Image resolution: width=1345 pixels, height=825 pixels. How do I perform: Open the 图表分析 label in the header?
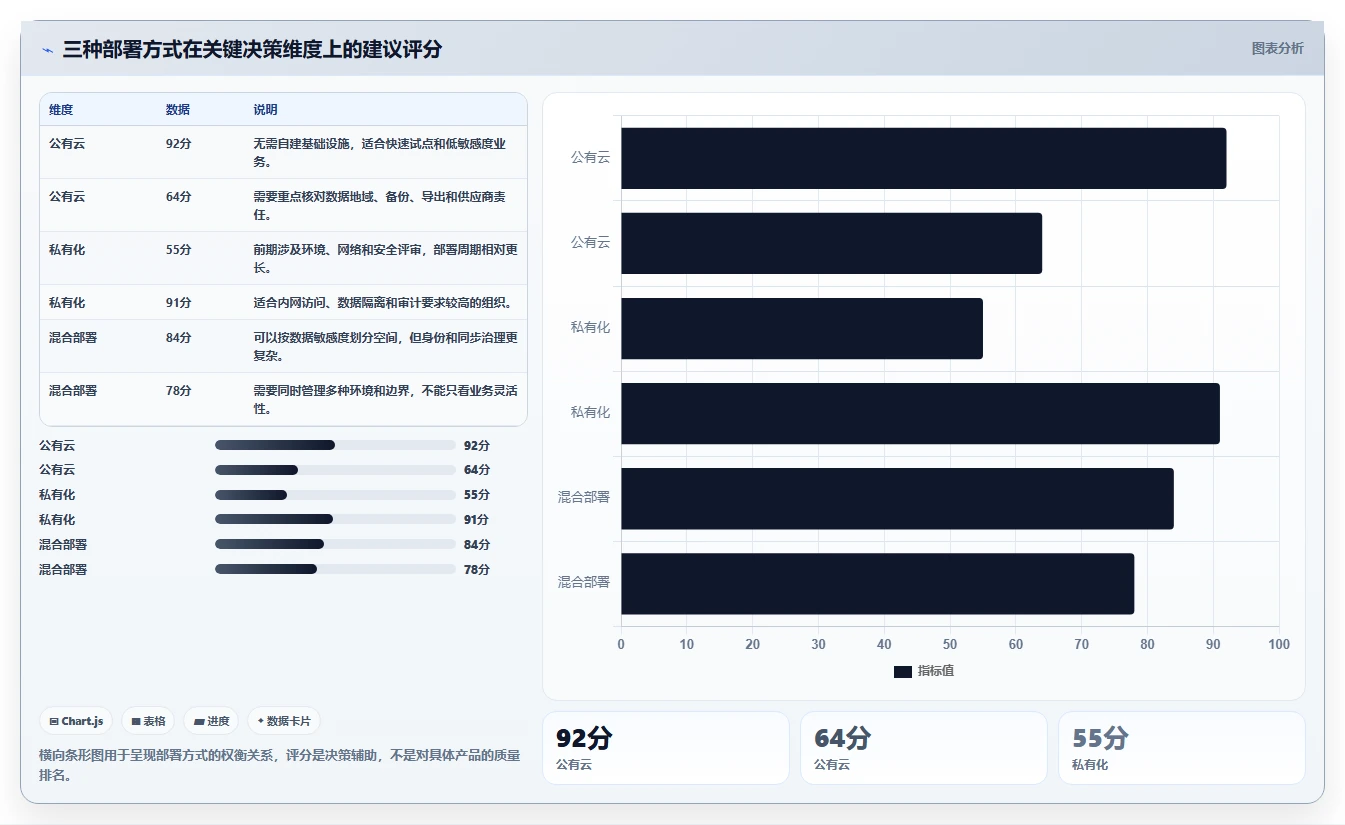click(1278, 48)
